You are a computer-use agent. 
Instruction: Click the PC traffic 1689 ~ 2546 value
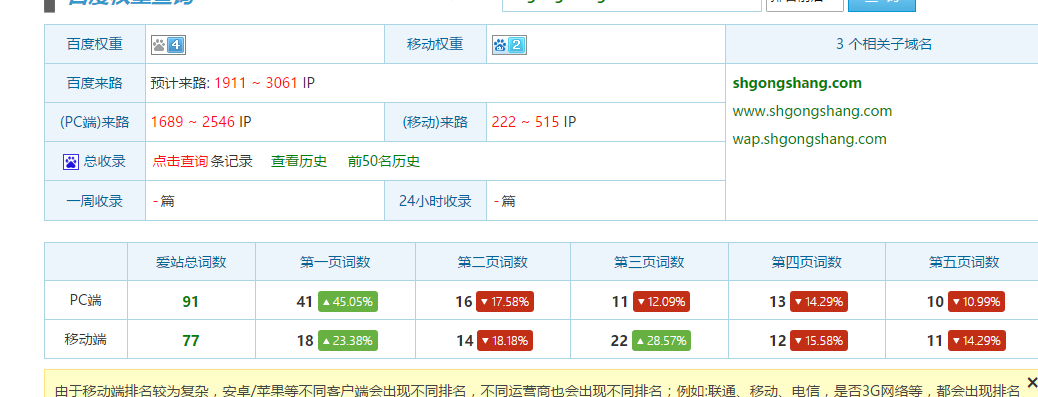pyautogui.click(x=193, y=122)
